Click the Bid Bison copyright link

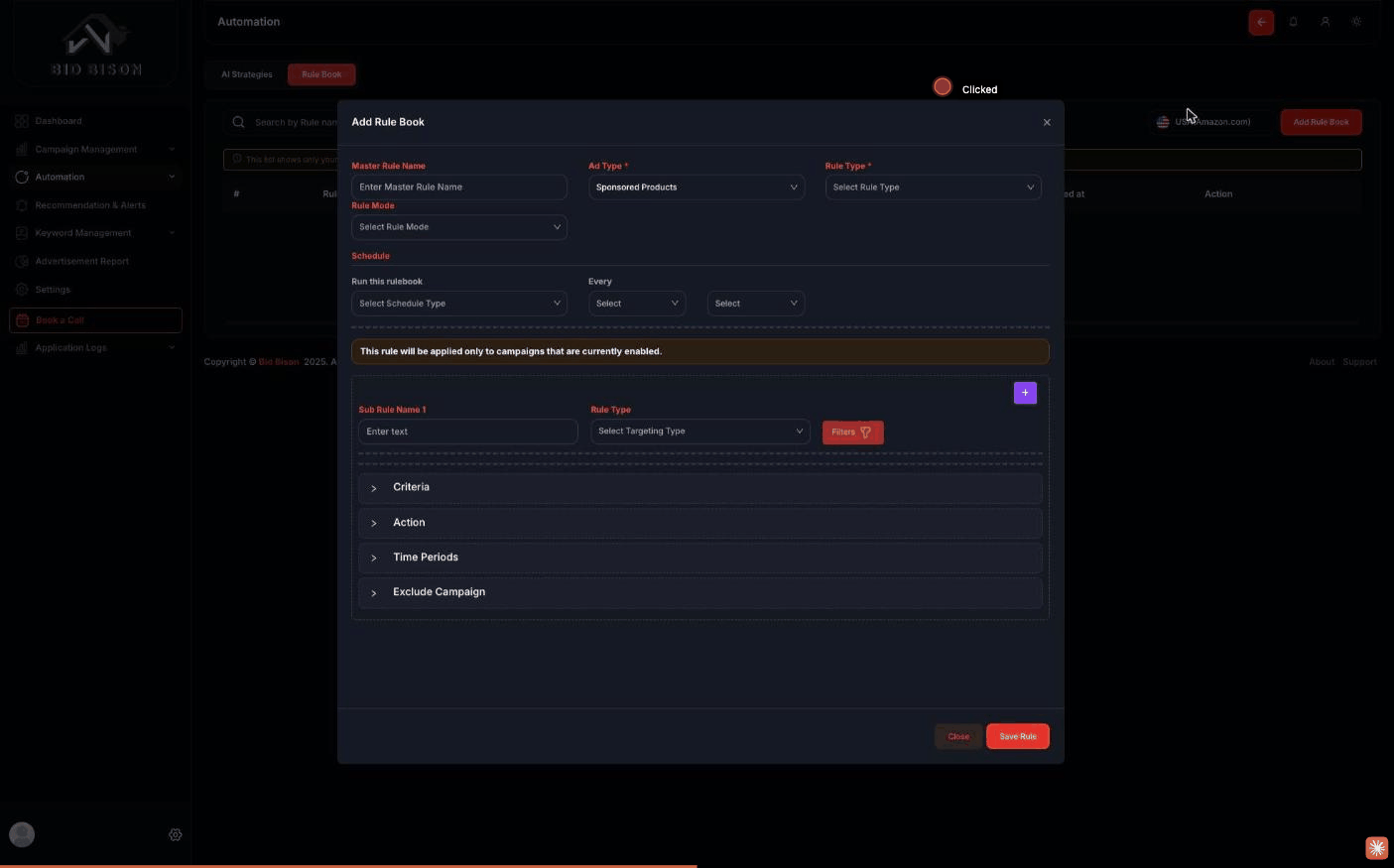click(279, 362)
